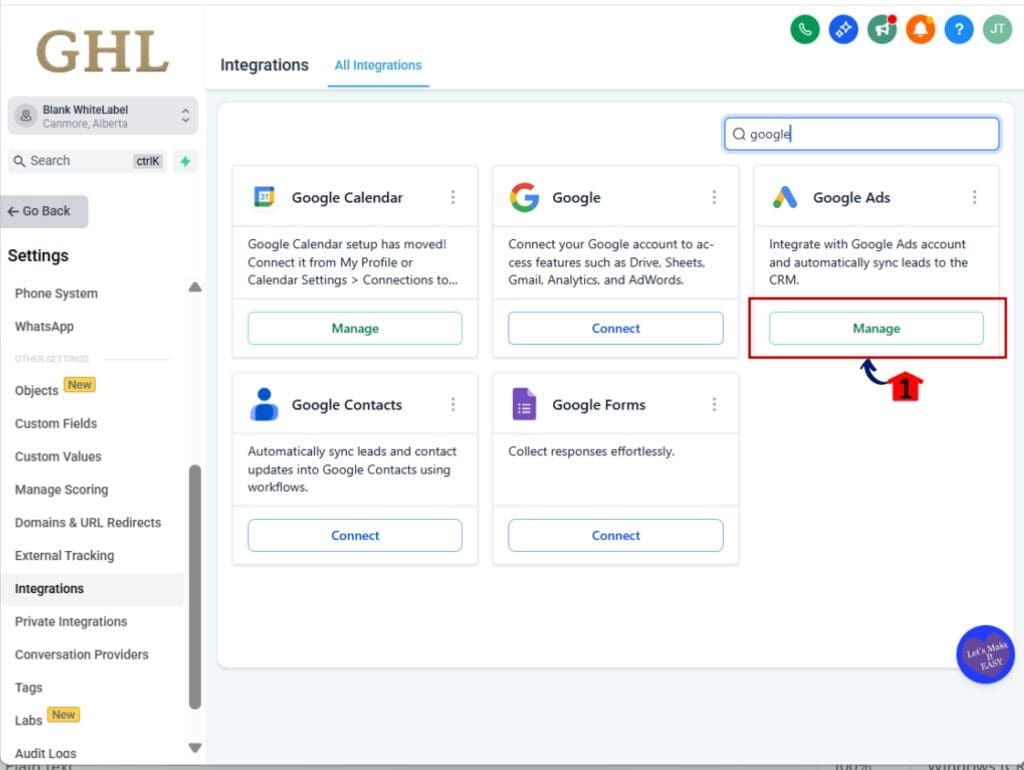Screen dimensions: 1024x770
Task: Click the sidebar Search box
Action: (x=88, y=161)
